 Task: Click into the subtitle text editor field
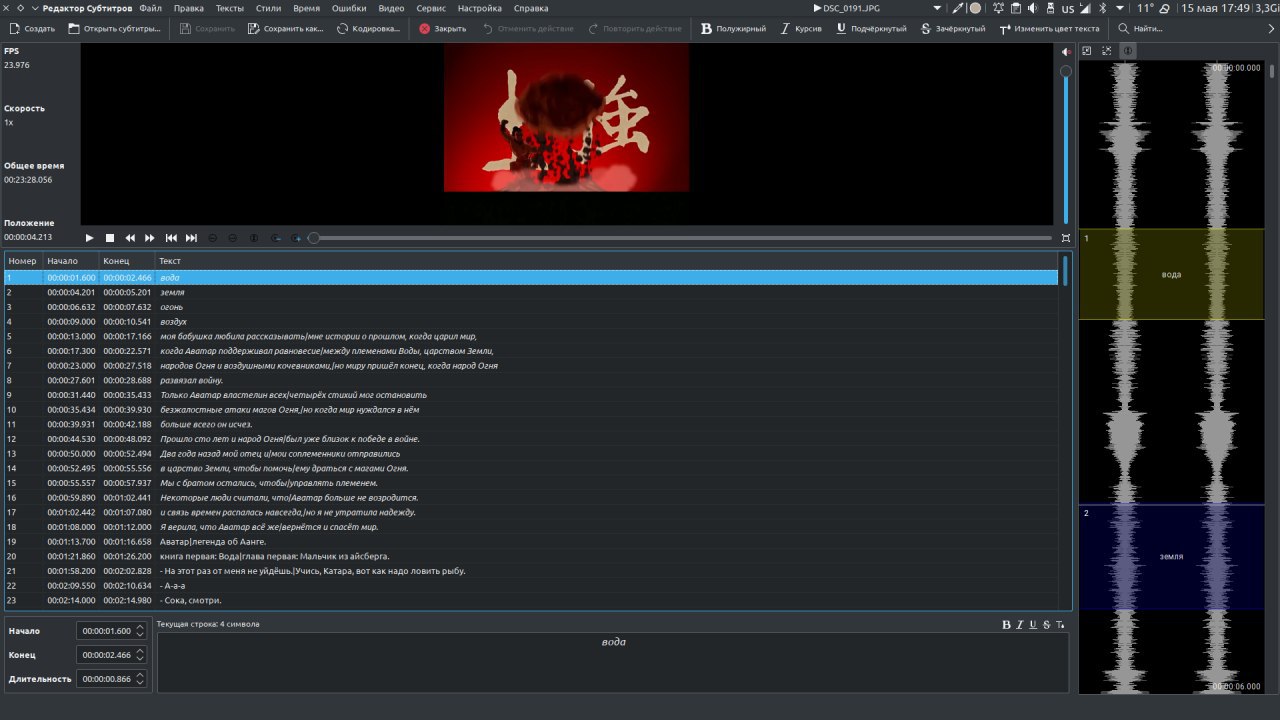tap(613, 661)
